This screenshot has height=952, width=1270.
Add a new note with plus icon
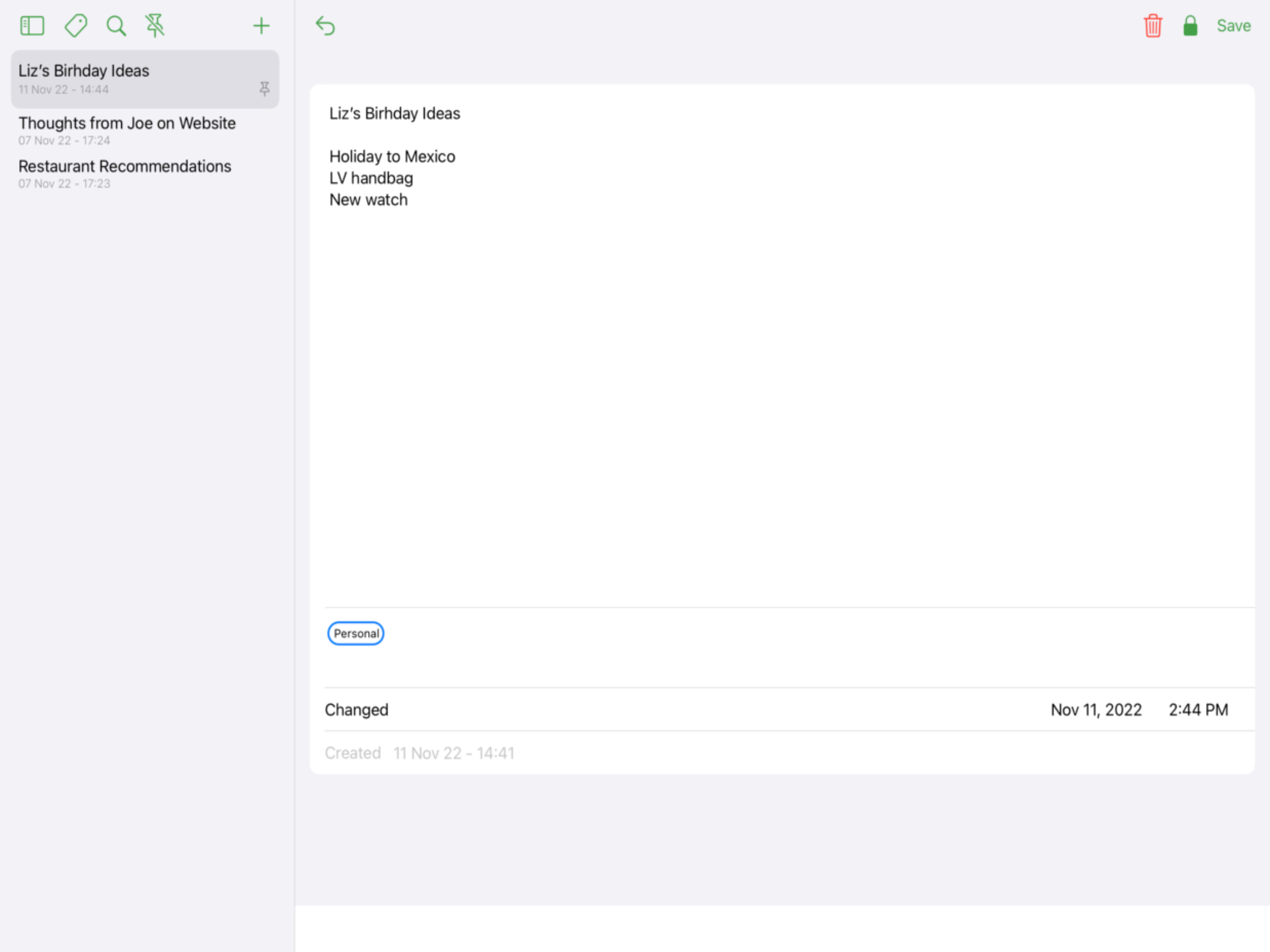[261, 26]
